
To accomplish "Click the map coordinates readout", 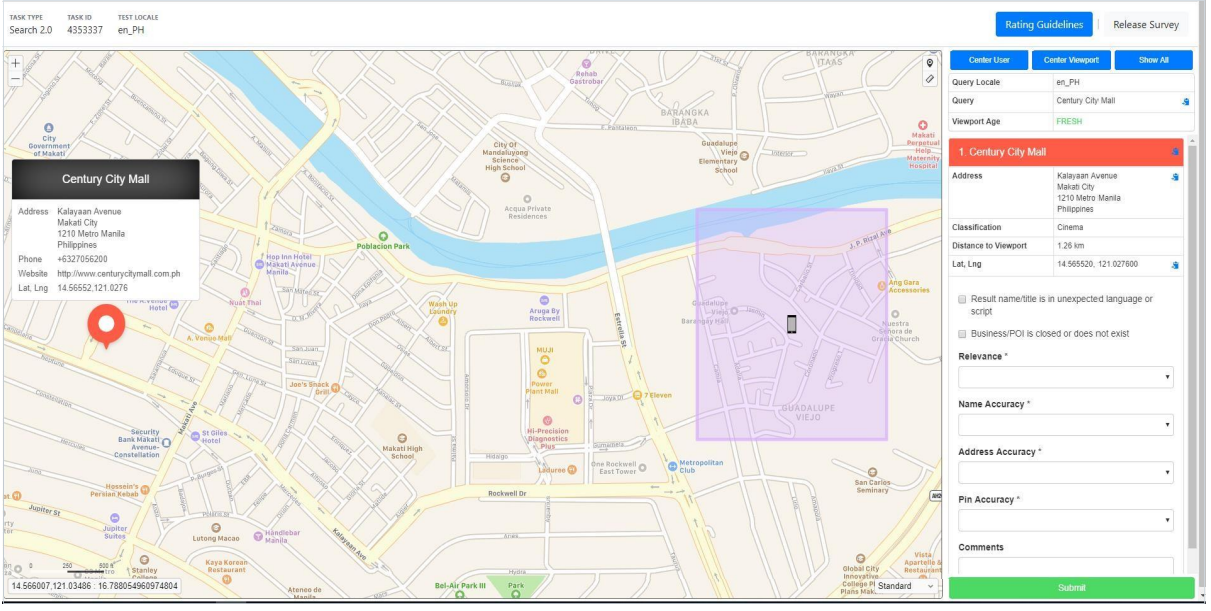I will tap(94, 586).
